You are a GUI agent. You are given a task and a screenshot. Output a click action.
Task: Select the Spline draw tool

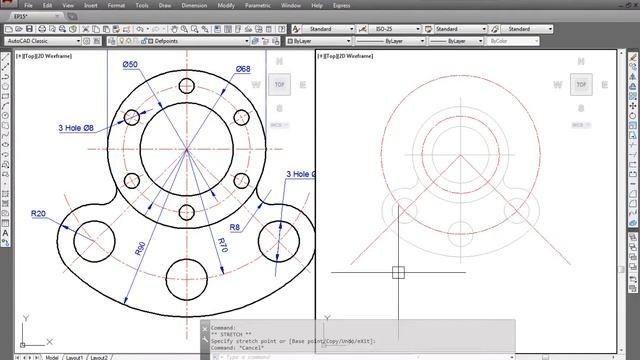[5, 135]
